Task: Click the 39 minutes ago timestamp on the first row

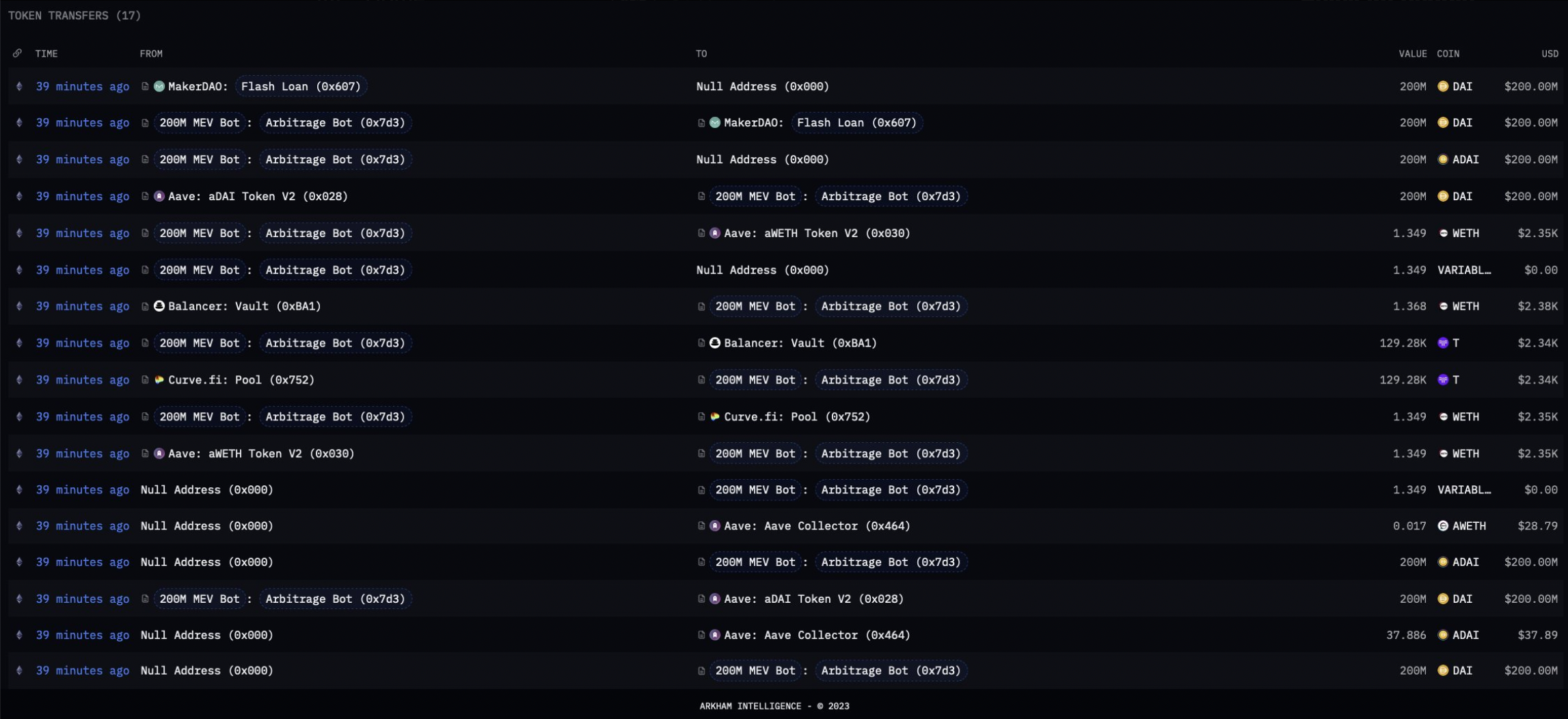Action: coord(82,86)
